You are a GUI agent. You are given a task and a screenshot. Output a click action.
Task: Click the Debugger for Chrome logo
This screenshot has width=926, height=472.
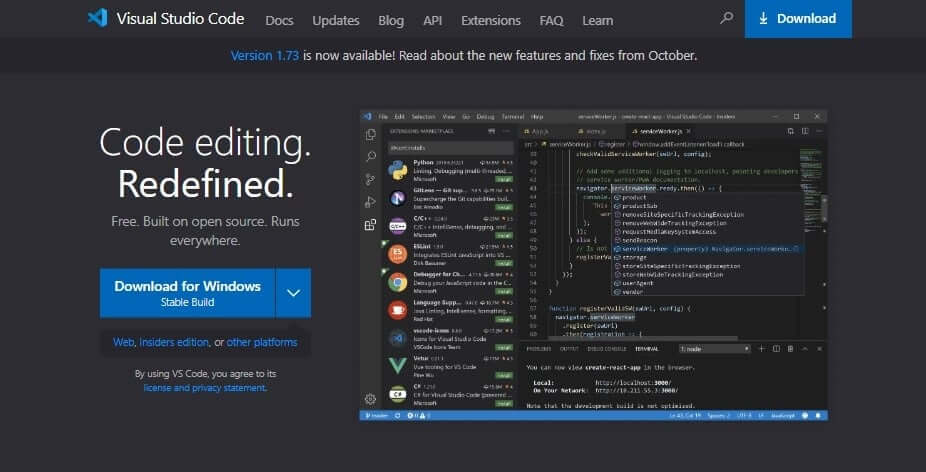(397, 282)
